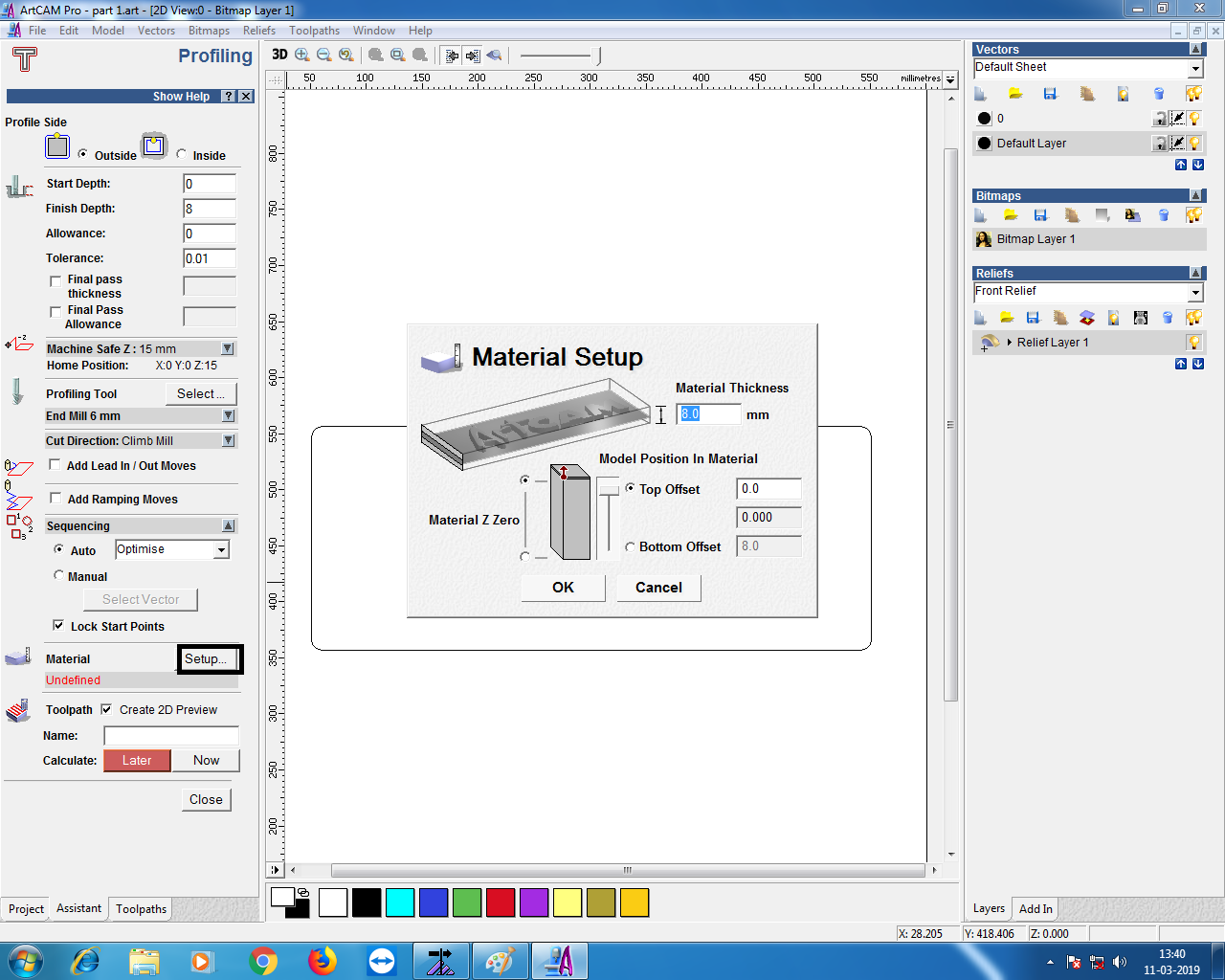Select Bottom Offset radio button
Screen dimensions: 1225x980
tap(630, 546)
